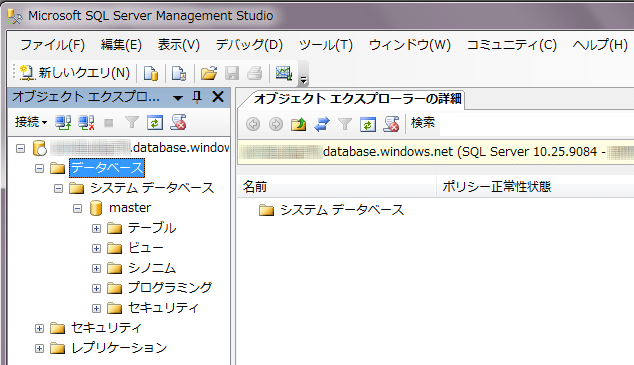Click the Activity Monitor icon
Image resolution: width=634 pixels, height=365 pixels.
284,73
